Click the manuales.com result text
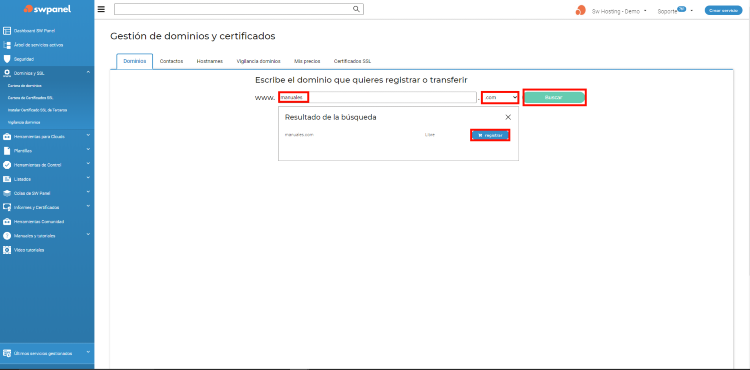Viewport: 750px width, 370px height. click(299, 135)
